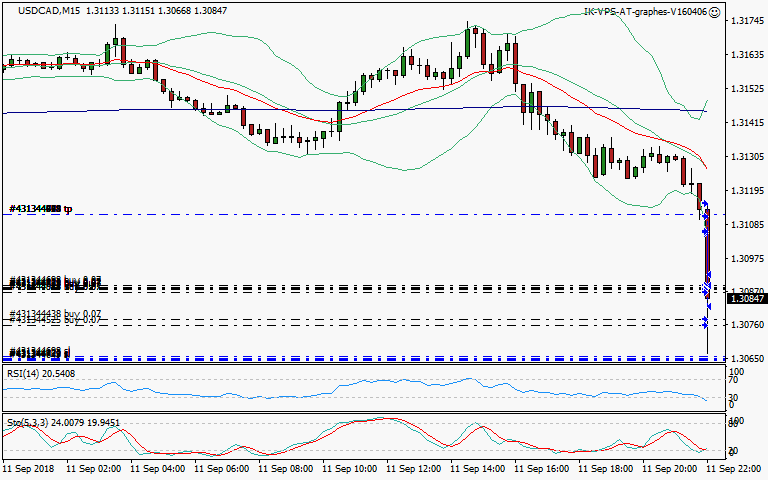Click the 11 Sep 22:00 time label

tap(734, 469)
